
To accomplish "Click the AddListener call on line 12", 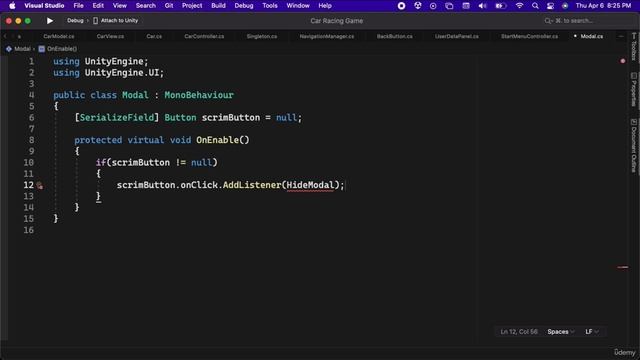I will point(252,185).
